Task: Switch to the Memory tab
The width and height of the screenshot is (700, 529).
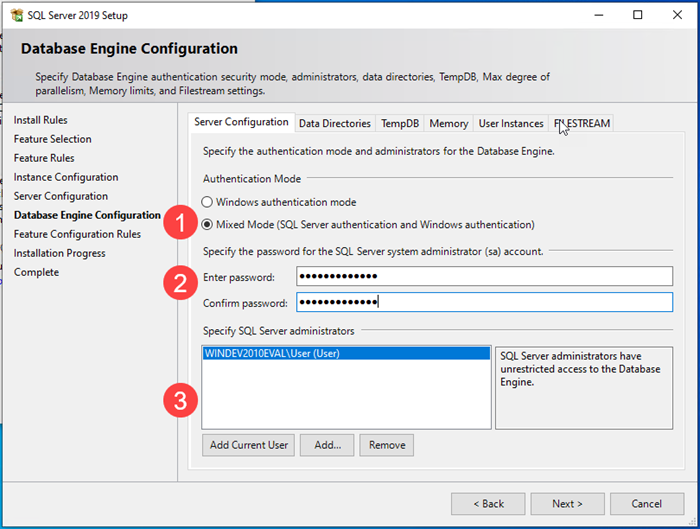Action: [449, 124]
